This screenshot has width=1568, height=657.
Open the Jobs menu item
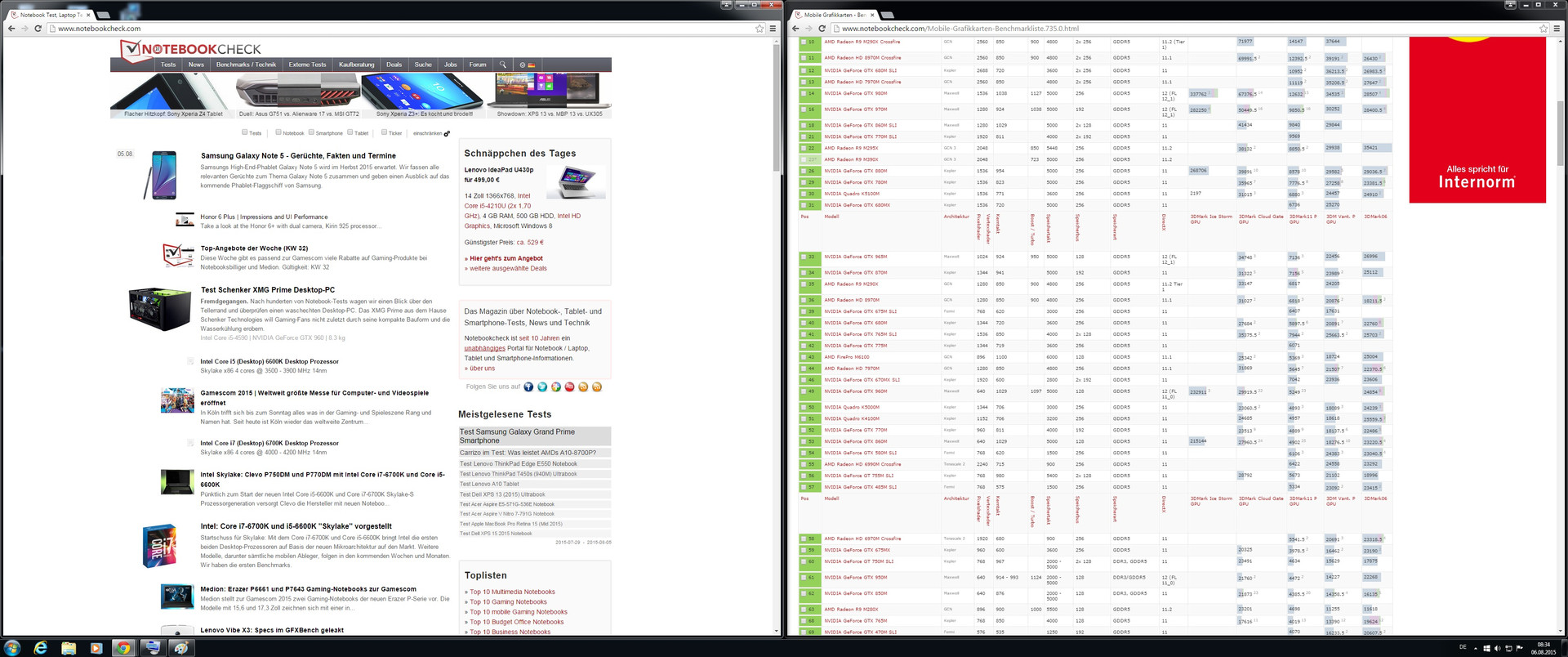pos(451,65)
